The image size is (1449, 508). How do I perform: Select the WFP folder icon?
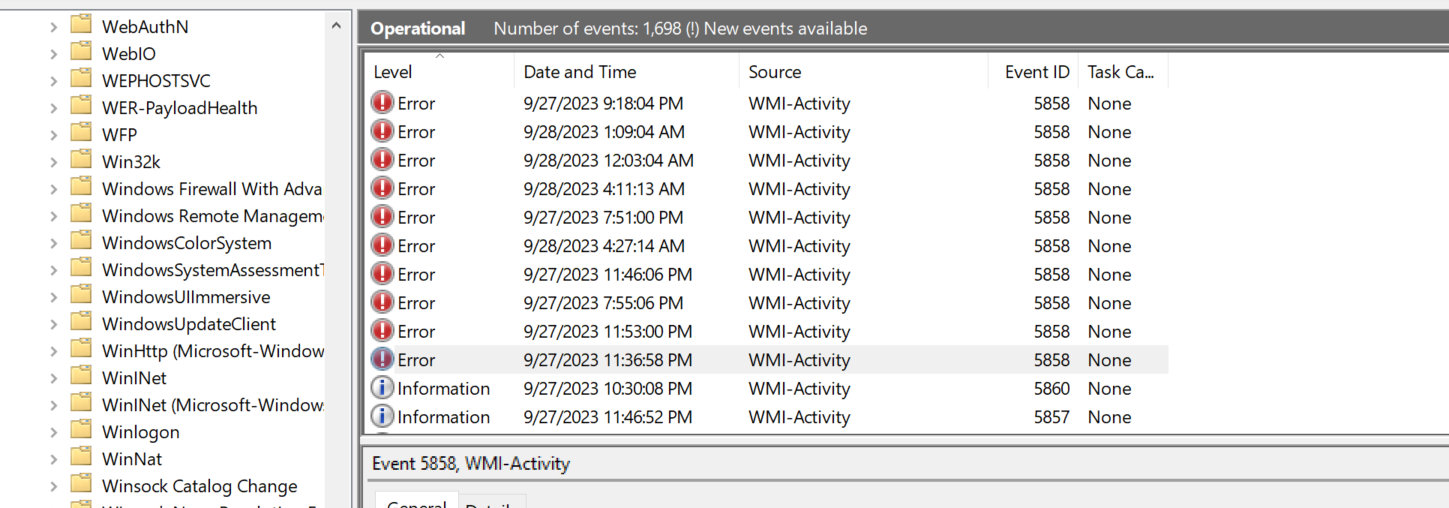pos(81,134)
